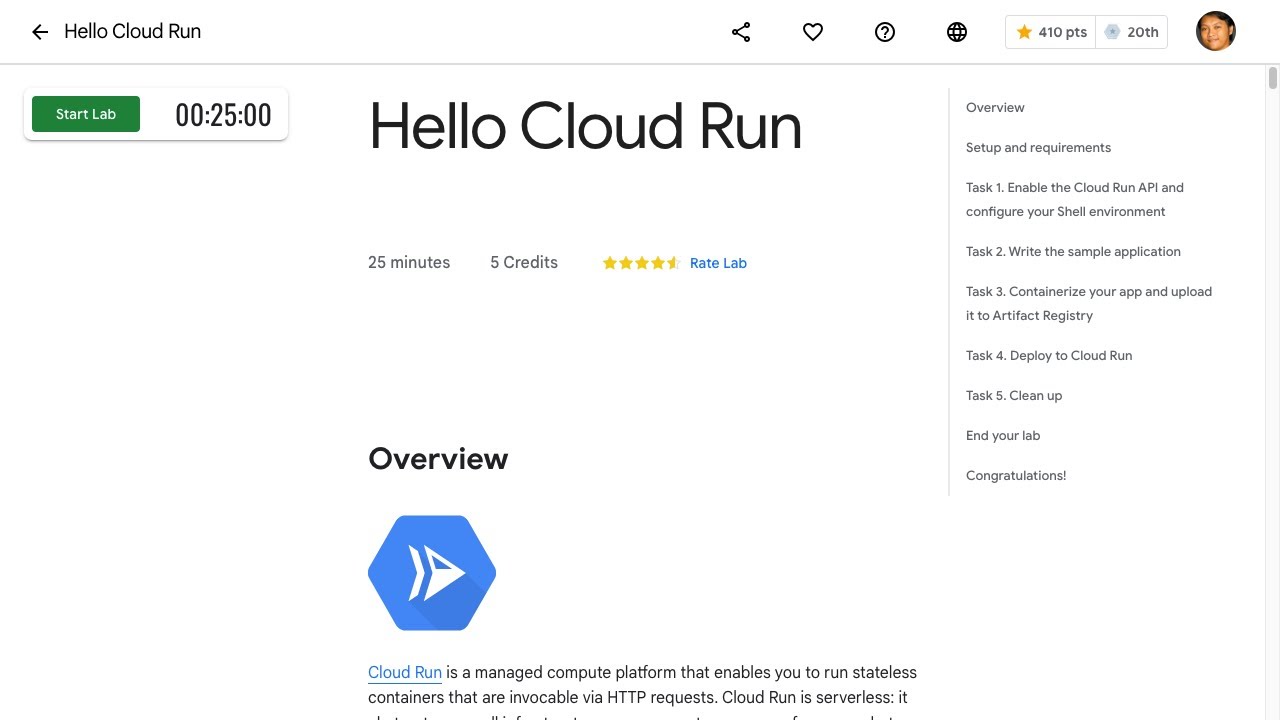Screen dimensions: 1280x720
Task: Follow the Cloud Run hyperlink in overview
Action: pos(405,672)
